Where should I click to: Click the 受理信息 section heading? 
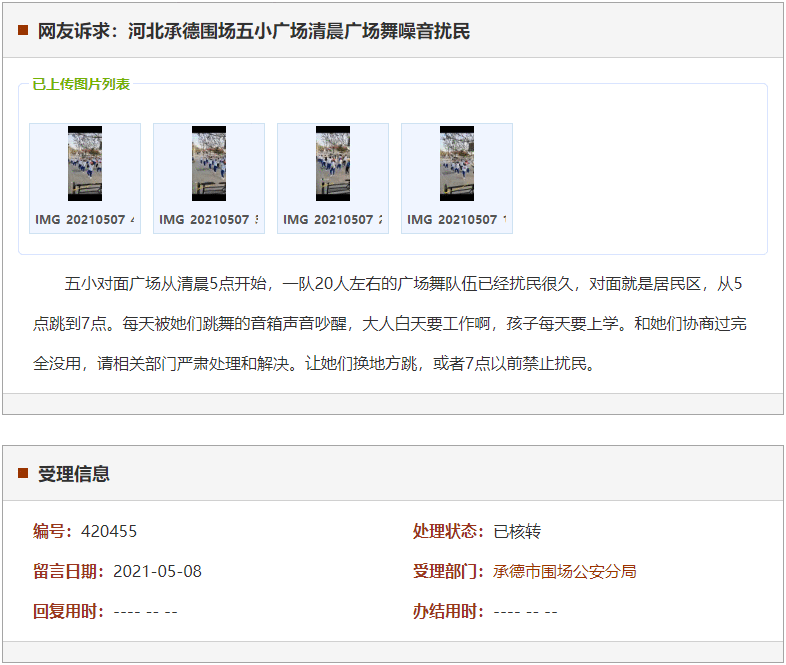(x=74, y=474)
